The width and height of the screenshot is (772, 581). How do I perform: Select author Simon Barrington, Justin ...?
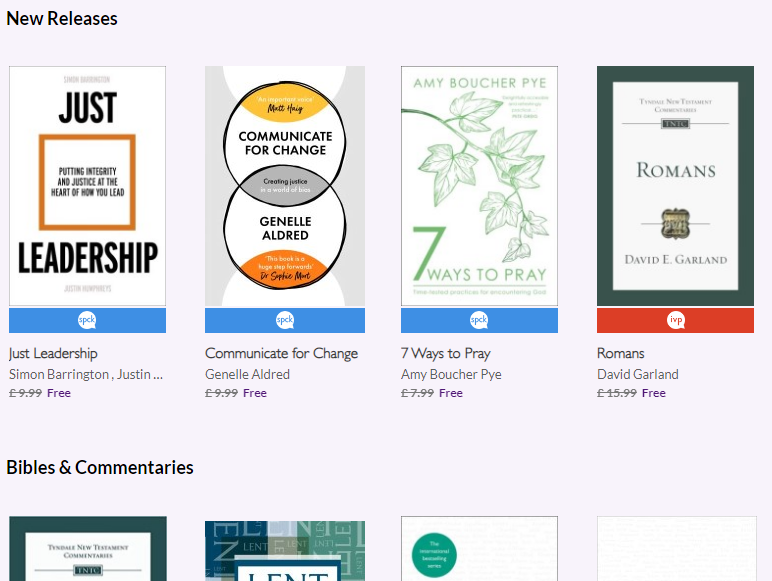[x=86, y=375]
